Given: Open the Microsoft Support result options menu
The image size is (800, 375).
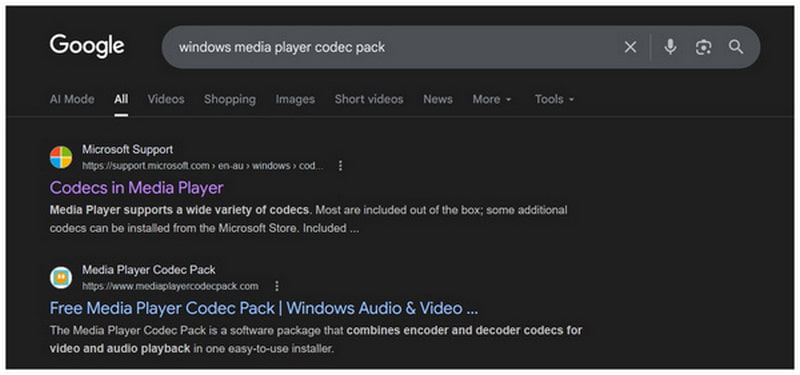Looking at the screenshot, I should tap(341, 166).
